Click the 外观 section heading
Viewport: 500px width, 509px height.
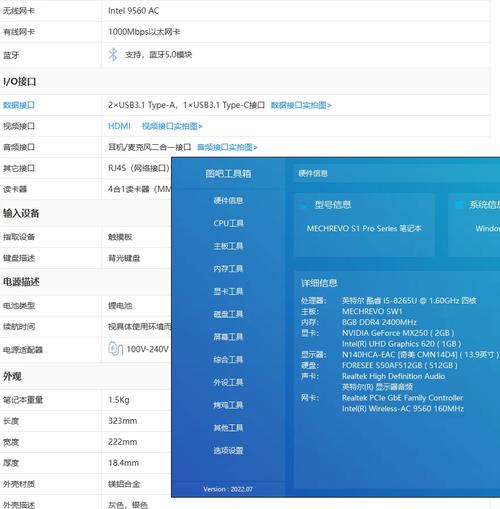pyautogui.click(x=12, y=376)
